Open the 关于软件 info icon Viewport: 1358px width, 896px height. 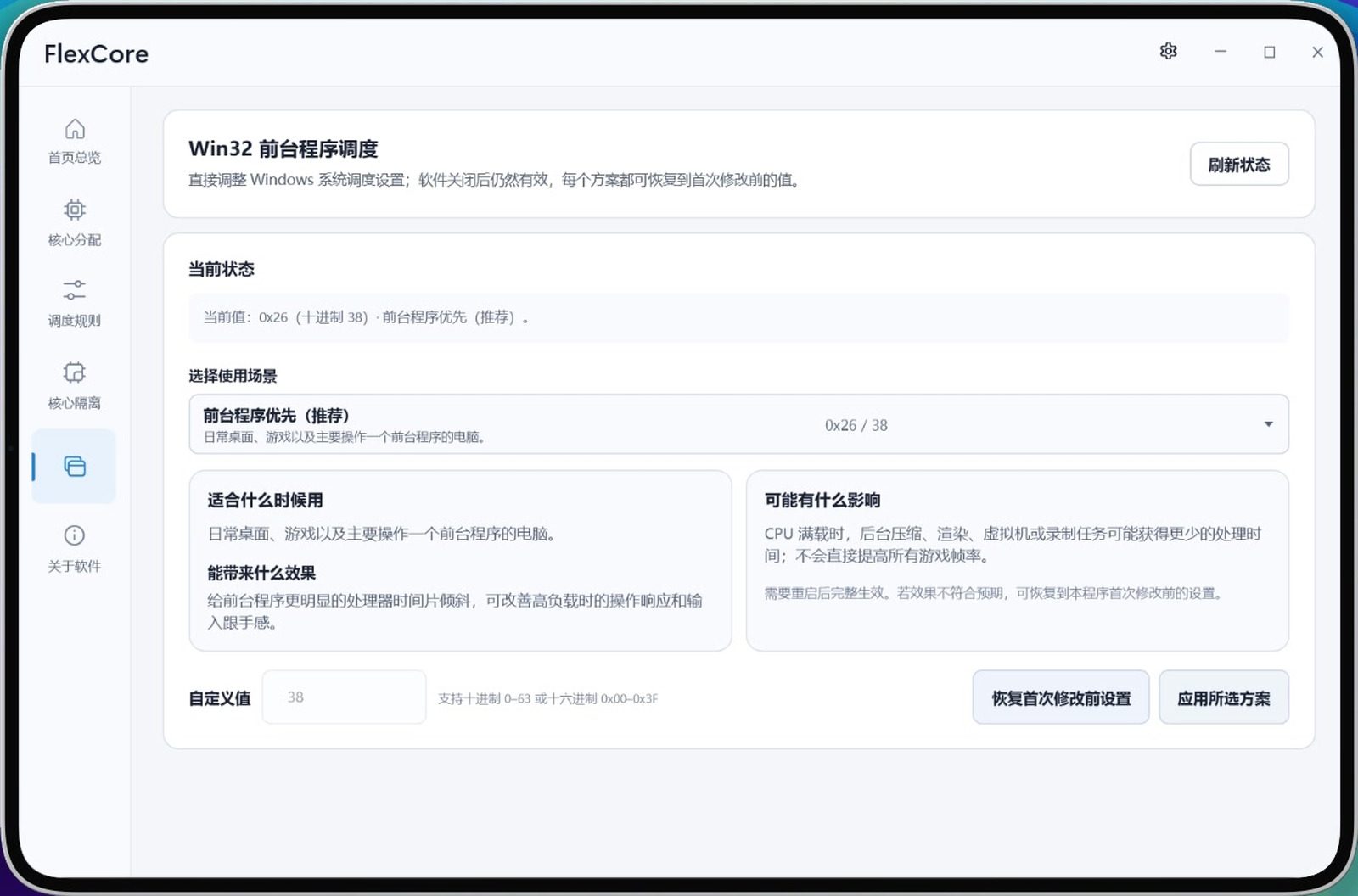[75, 535]
